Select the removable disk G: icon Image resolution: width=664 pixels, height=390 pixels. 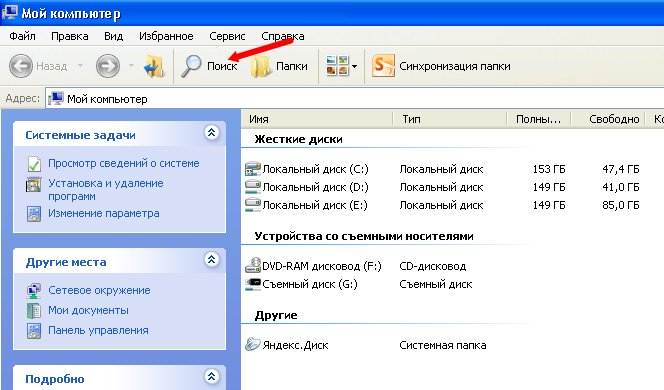253,284
